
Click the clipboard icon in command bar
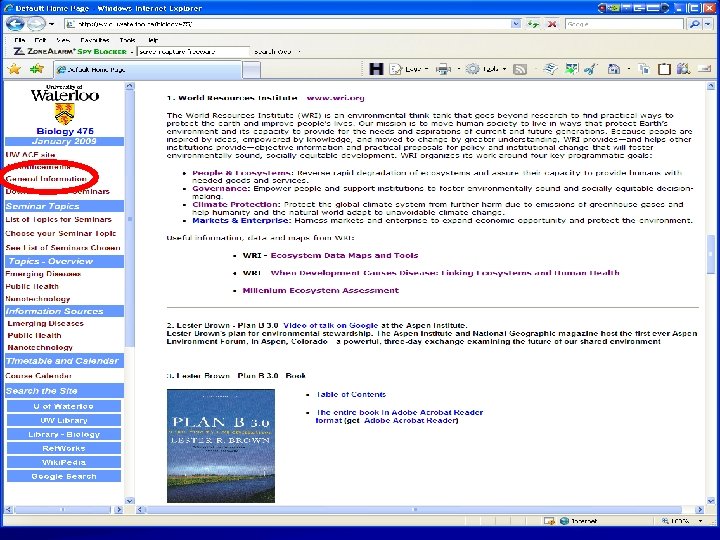664,69
